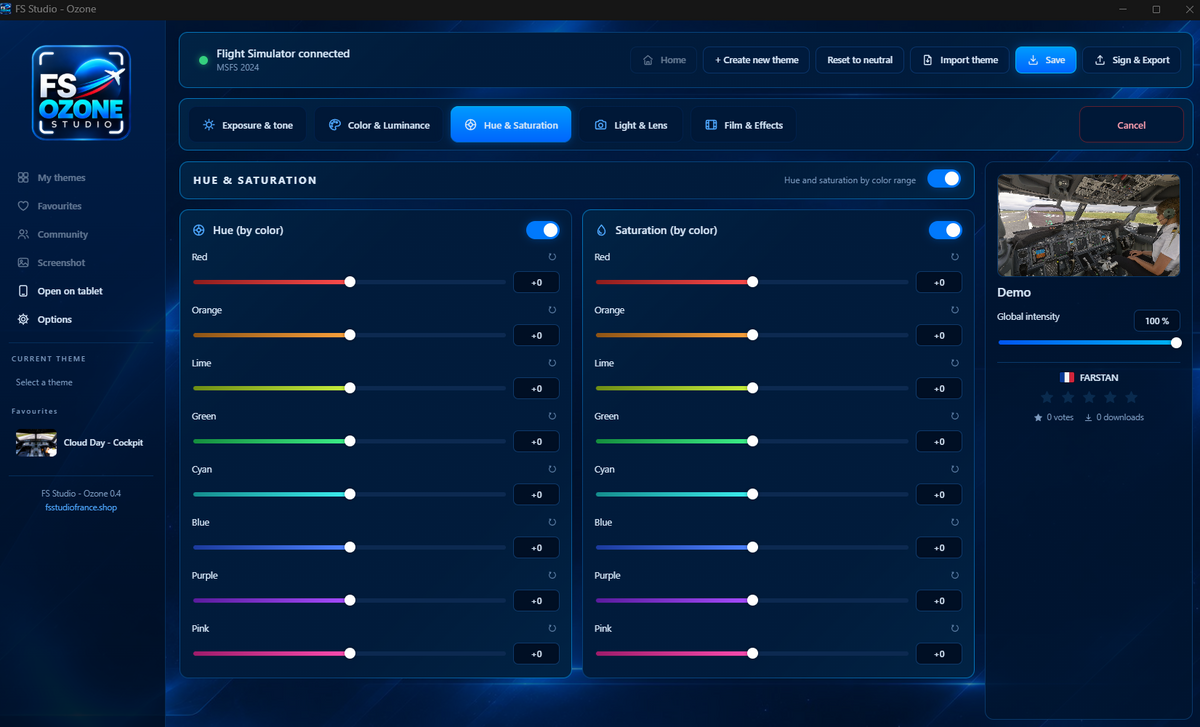Screen dimensions: 1200x727
Task: Reset the Hue Pink slider icon
Action: 552,628
